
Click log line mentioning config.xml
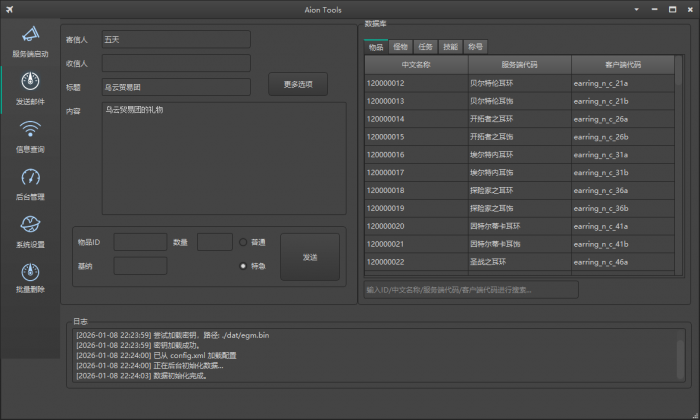point(156,356)
